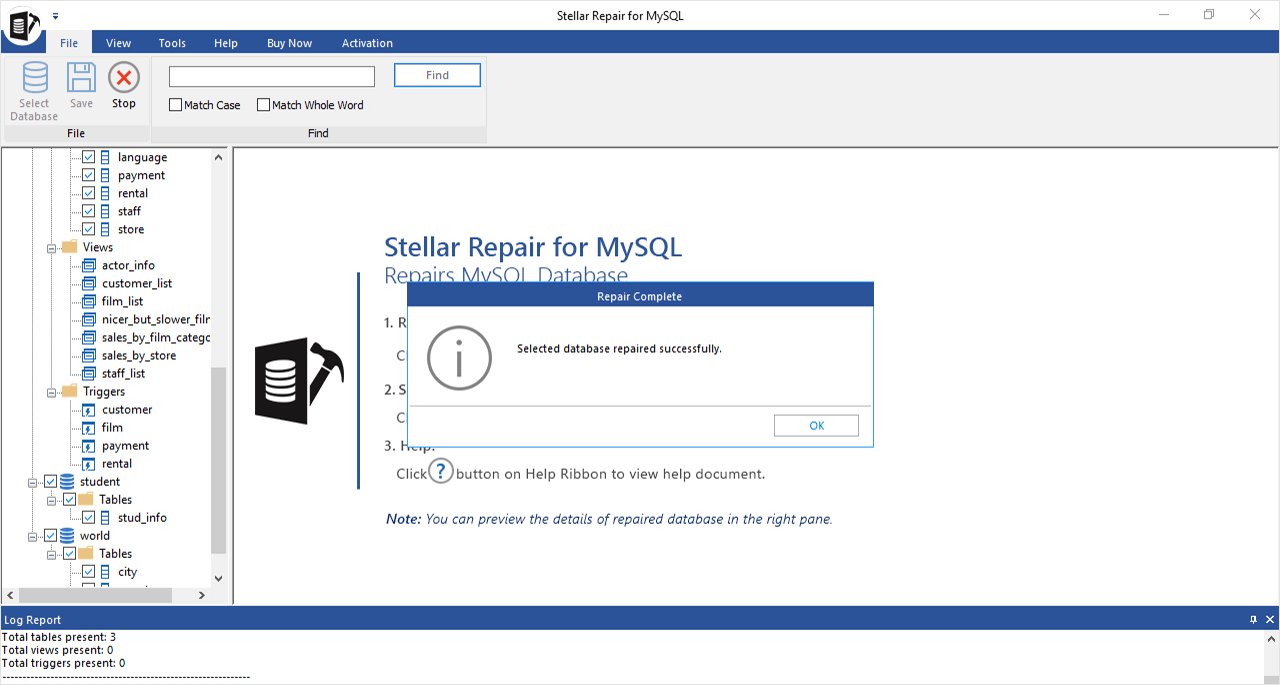Viewport: 1280px width, 685px height.
Task: Click the pin icon on Log Report
Action: coord(1253,620)
